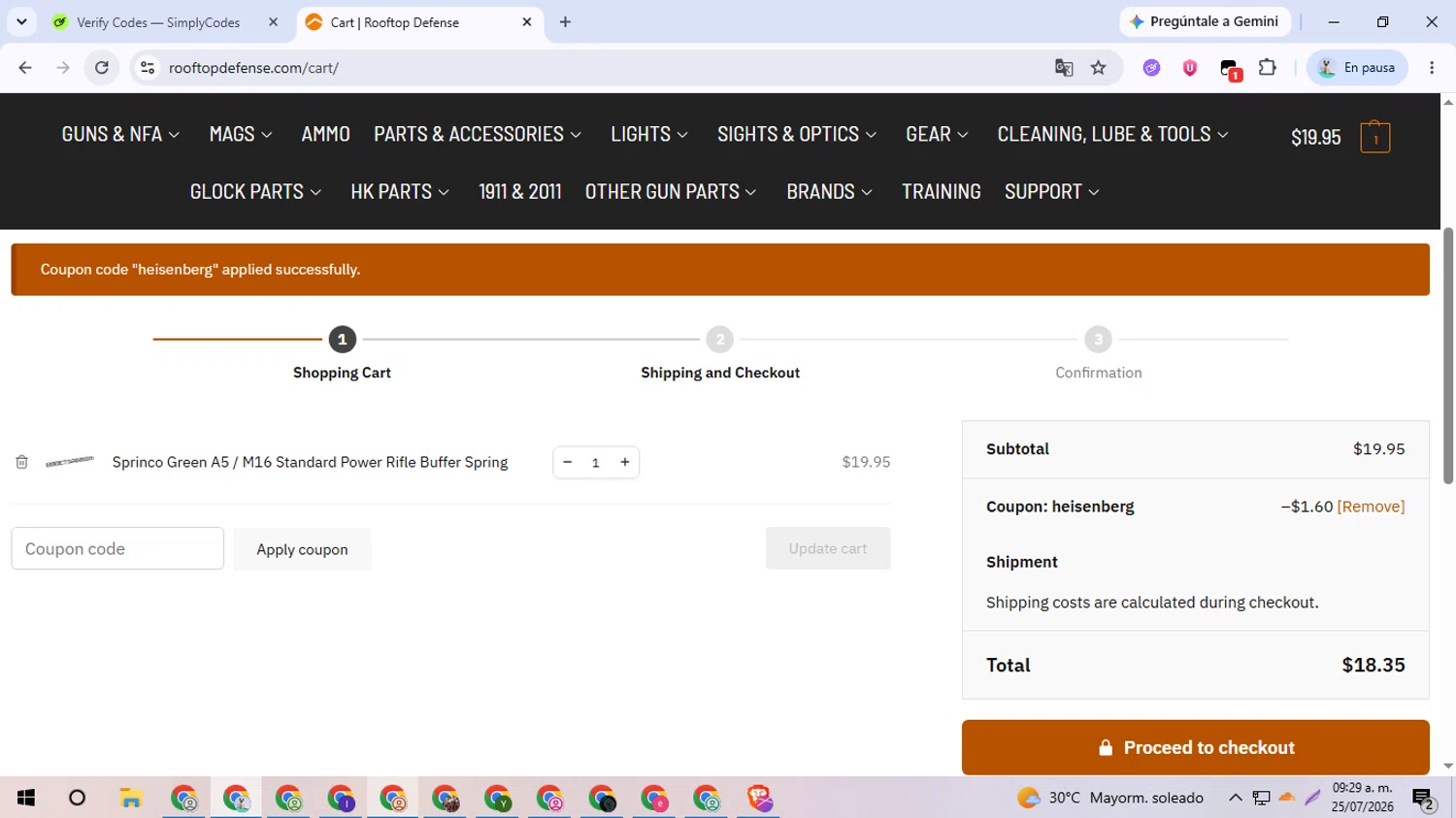Viewport: 1456px width, 818px height.
Task: Open the Ammo menu item
Action: tap(325, 134)
